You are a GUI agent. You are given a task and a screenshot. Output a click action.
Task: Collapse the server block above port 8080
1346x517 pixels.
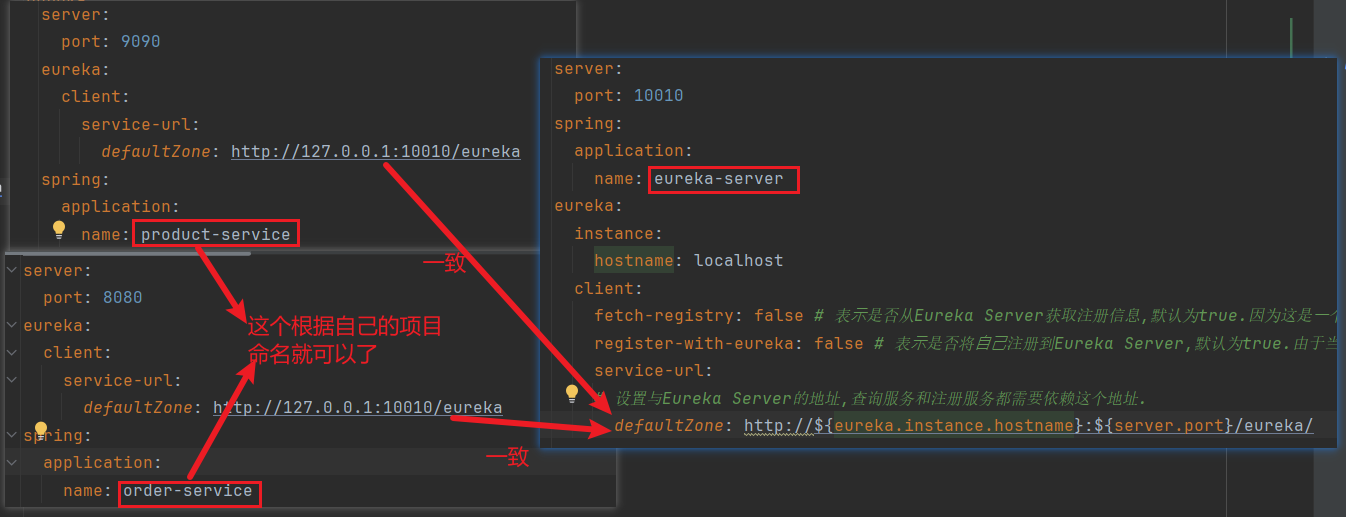[11, 271]
